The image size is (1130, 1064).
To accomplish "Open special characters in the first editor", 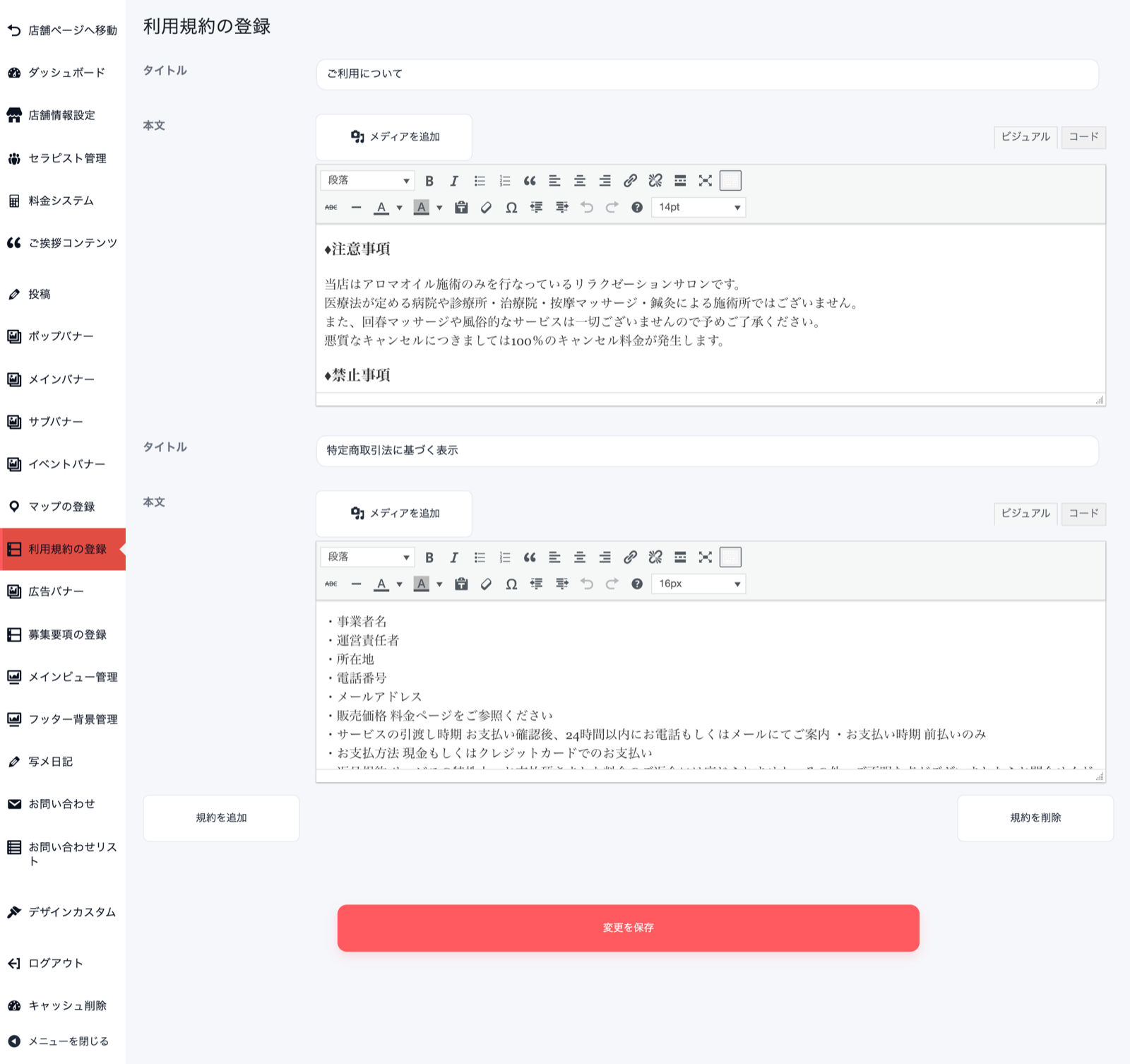I will point(511,207).
